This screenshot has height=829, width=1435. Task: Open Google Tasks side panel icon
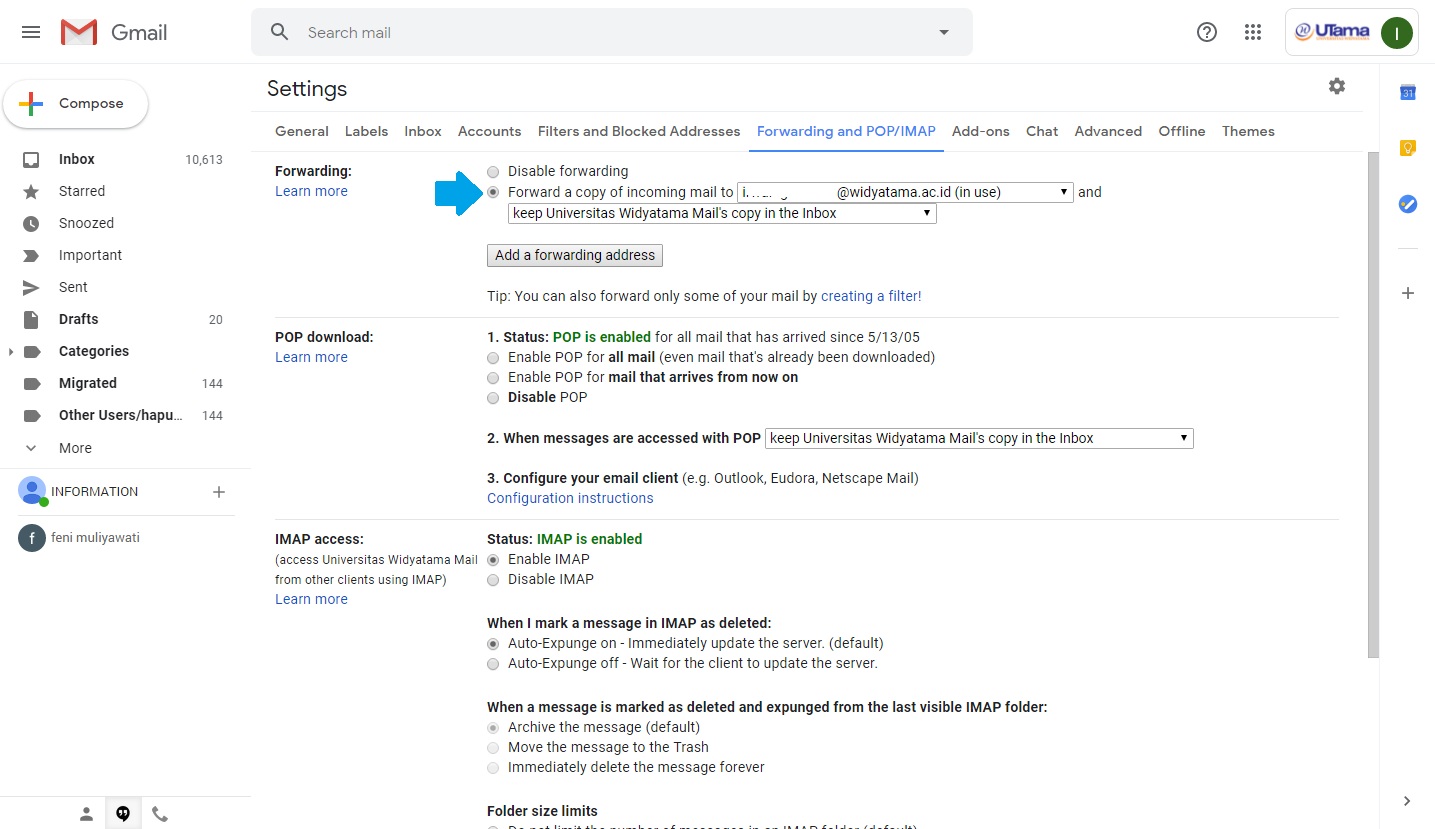1407,204
